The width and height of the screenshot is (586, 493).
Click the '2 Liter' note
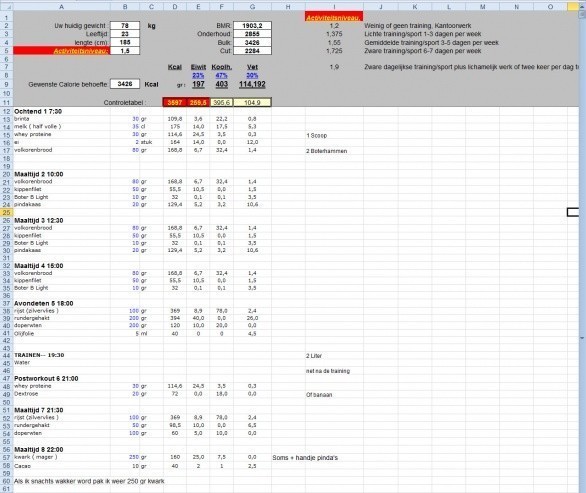click(x=314, y=356)
